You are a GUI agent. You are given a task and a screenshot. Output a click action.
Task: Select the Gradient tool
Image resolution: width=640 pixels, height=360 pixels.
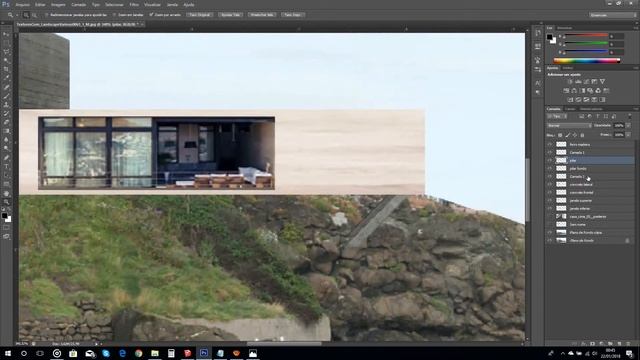pyautogui.click(x=6, y=131)
